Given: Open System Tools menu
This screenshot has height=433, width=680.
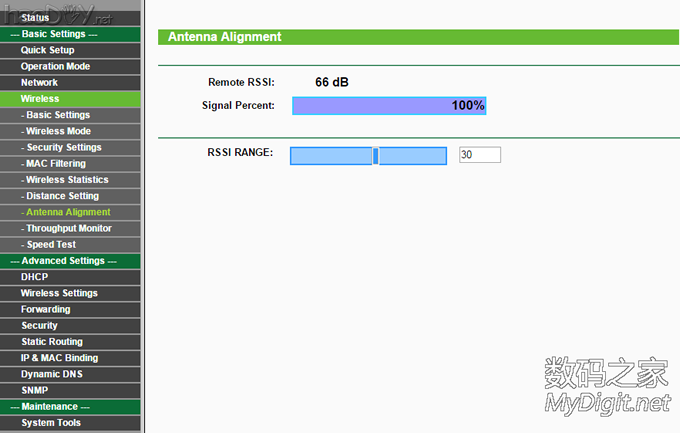Looking at the screenshot, I should point(51,423).
